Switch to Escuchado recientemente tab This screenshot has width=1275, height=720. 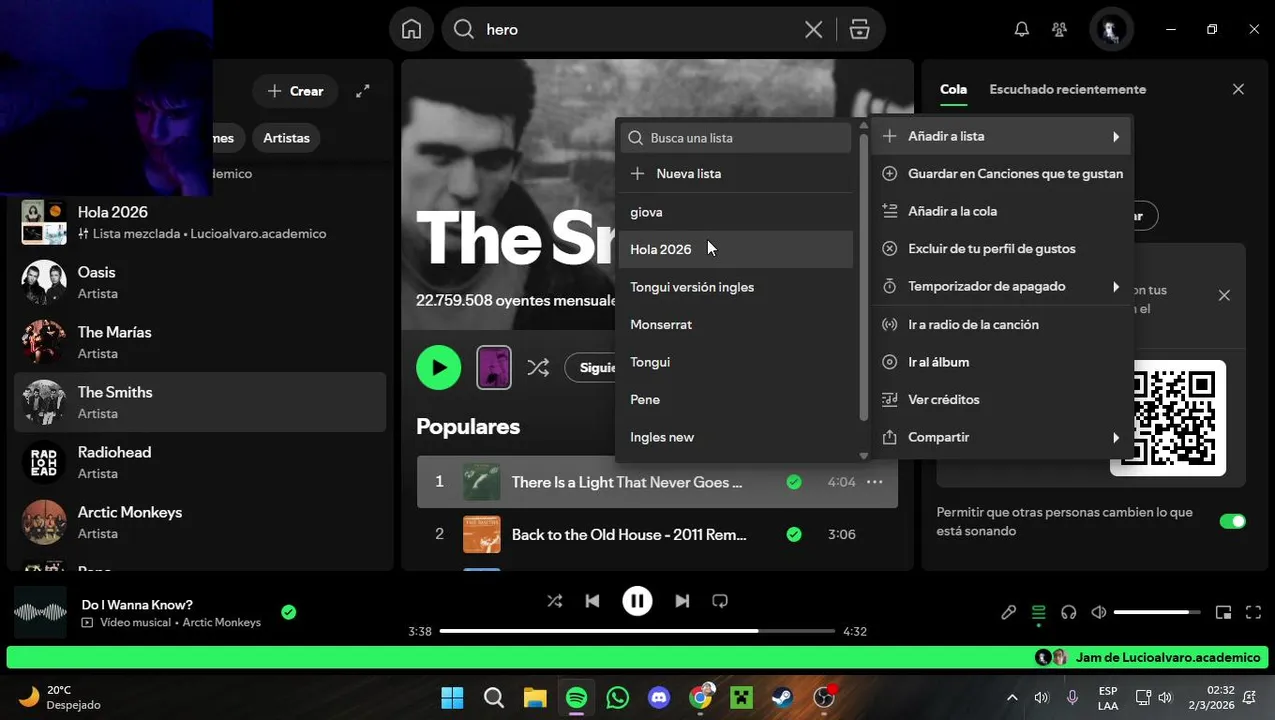tap(1067, 89)
